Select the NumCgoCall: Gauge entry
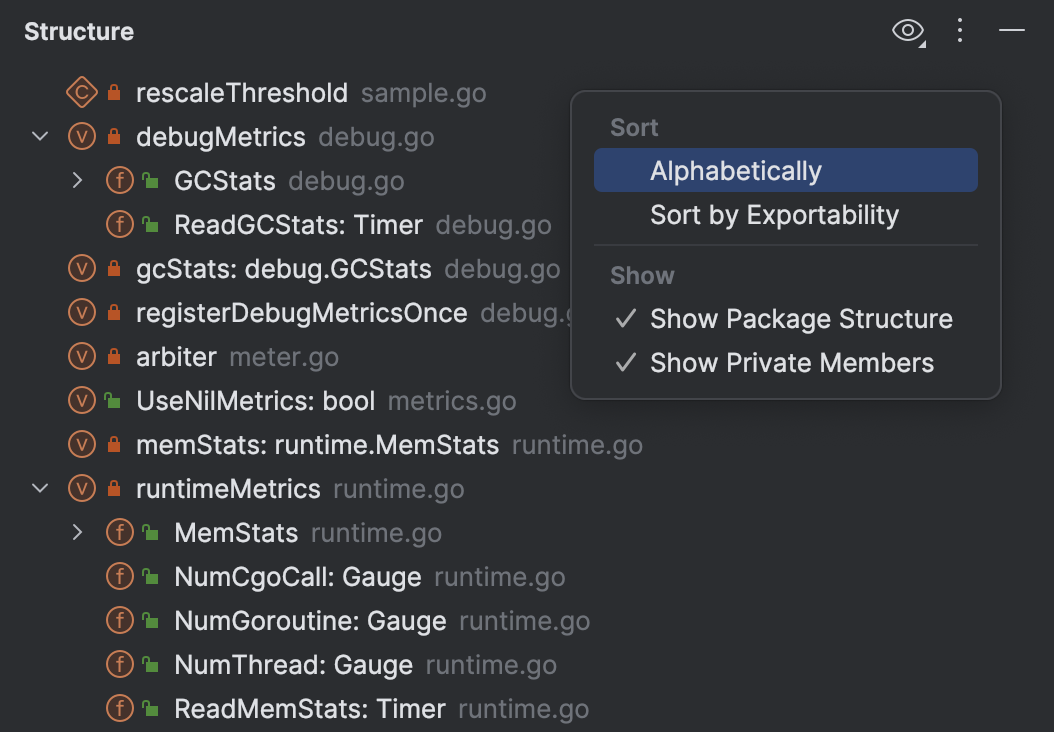The image size is (1054, 732). pyautogui.click(x=297, y=577)
